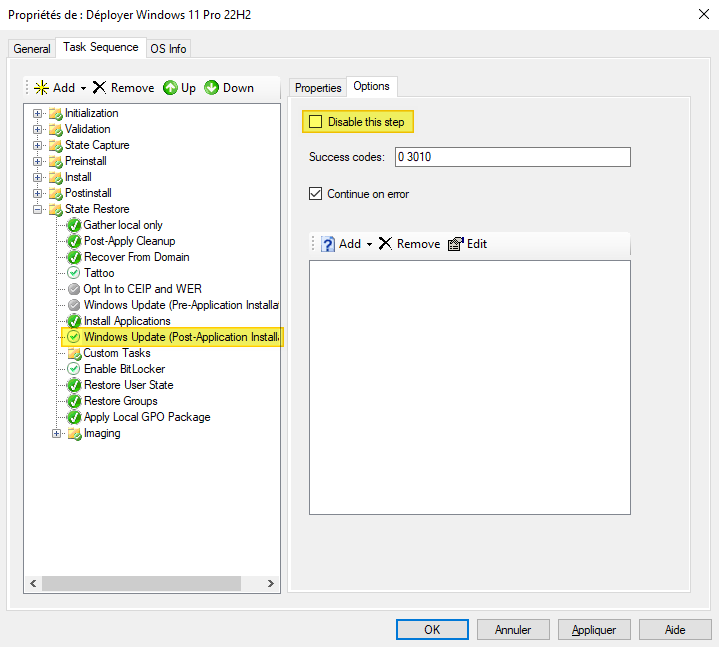
Task: Open the OS Info tab
Action: coord(168,49)
